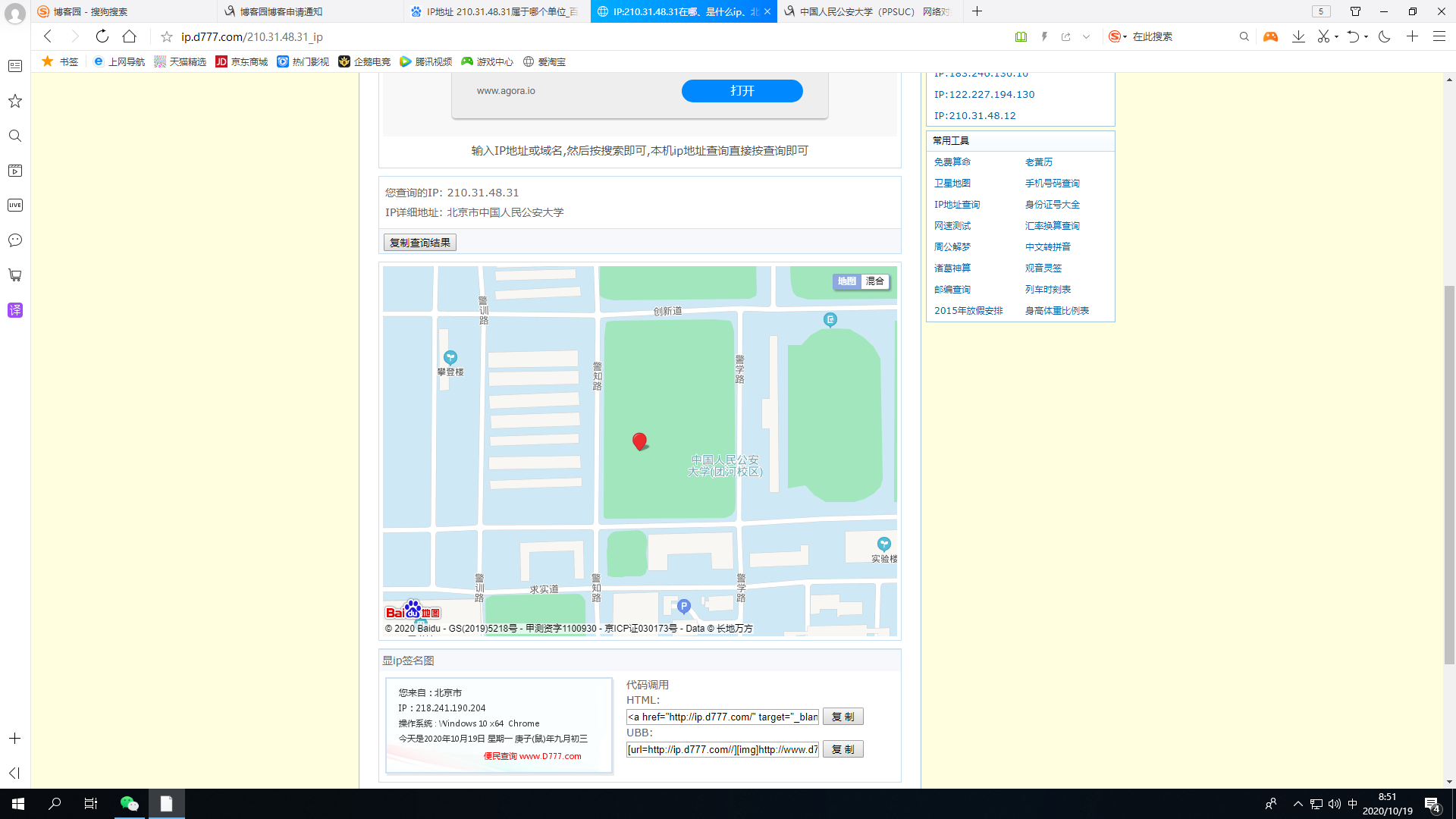Switch map to 混合 view
This screenshot has width=1456, height=819.
[875, 281]
